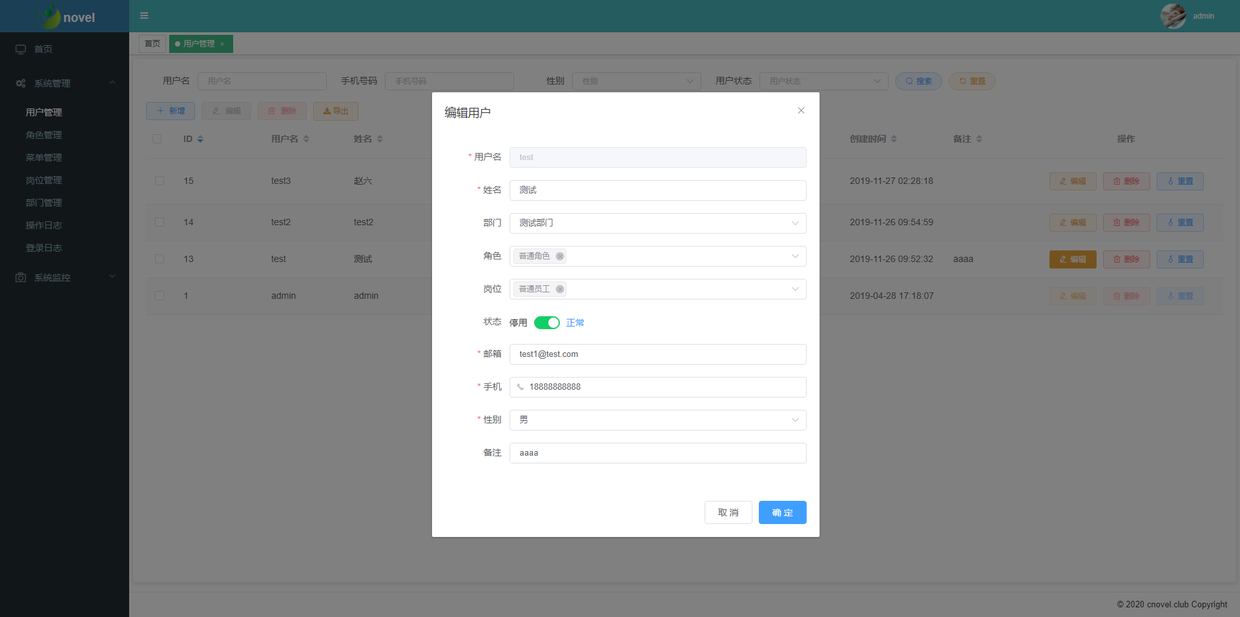Screen dimensions: 1240x617
Task: Collapse the sidebar via the hamburger icon
Action: 141,15
